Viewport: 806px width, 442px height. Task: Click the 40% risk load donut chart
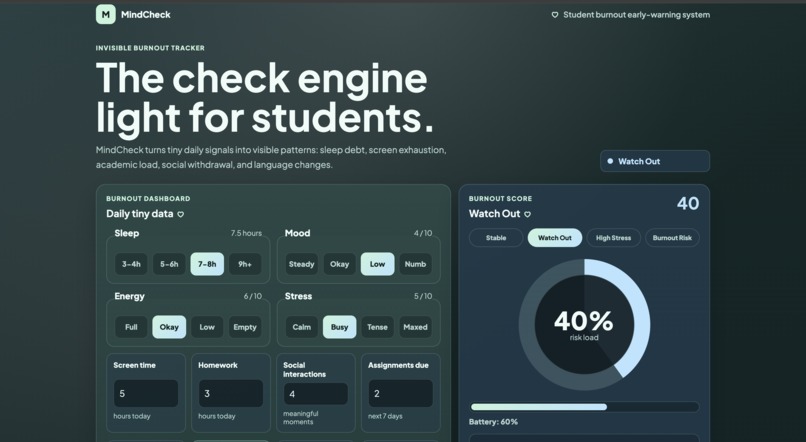[584, 324]
